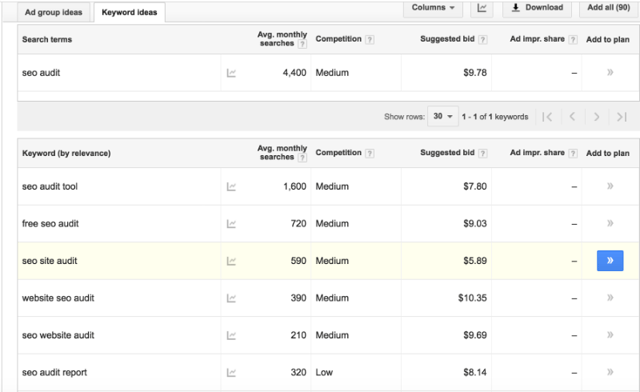Click the 'seo website audit' keyword
Screen dimensions: 640x392
pos(58,335)
